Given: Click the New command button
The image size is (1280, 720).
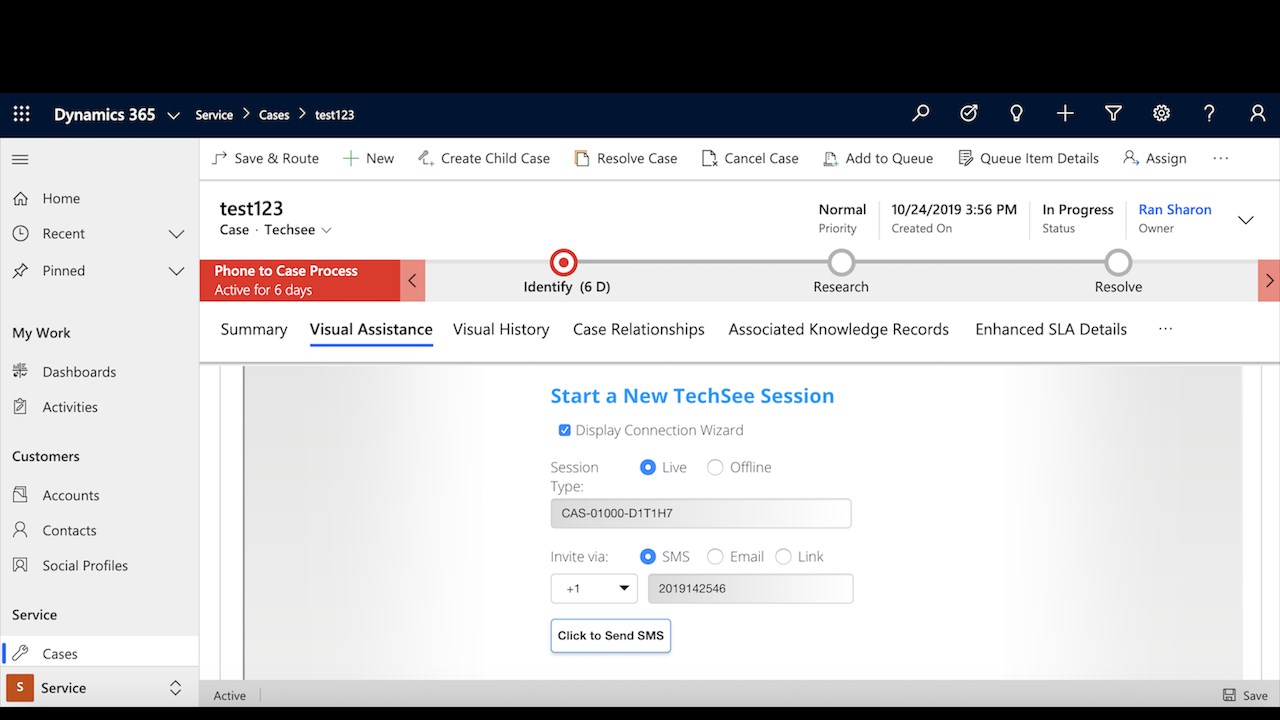Looking at the screenshot, I should [368, 158].
